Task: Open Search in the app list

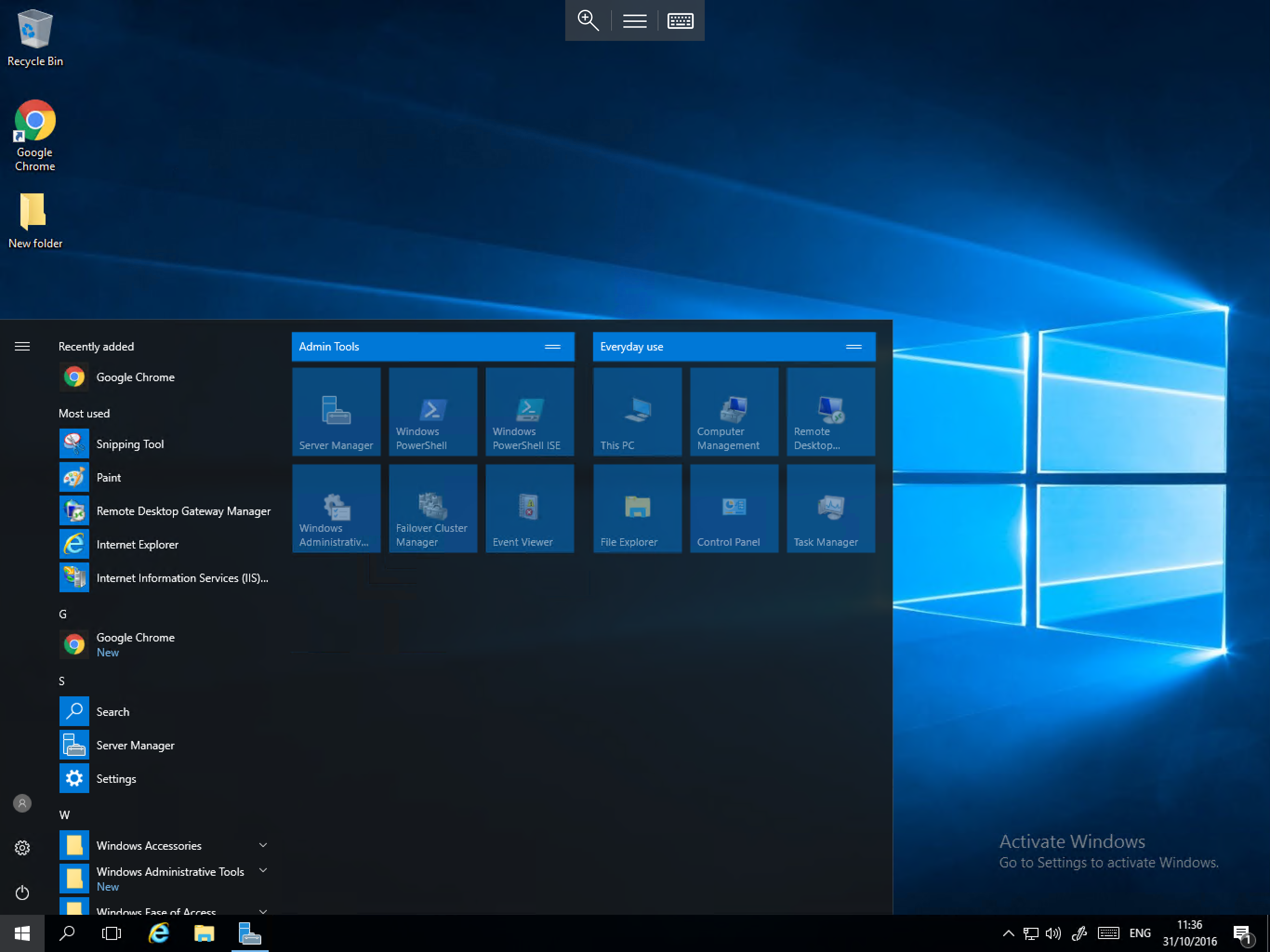Action: [x=165, y=711]
